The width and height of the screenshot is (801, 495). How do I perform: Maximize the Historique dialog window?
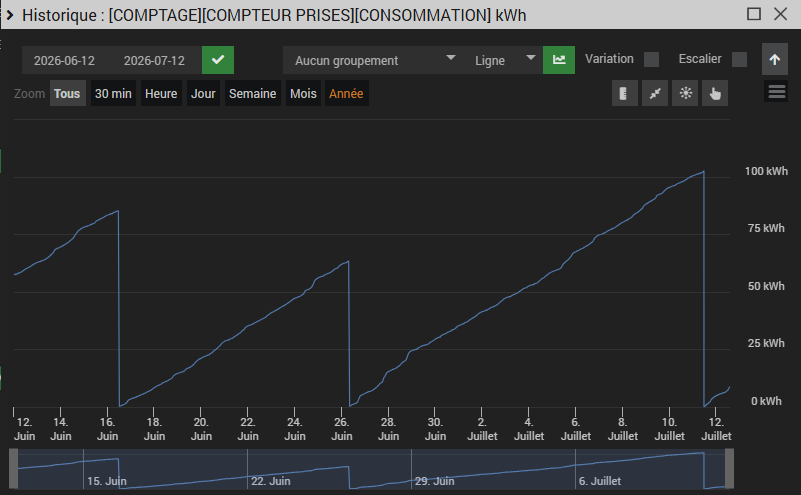[x=753, y=14]
